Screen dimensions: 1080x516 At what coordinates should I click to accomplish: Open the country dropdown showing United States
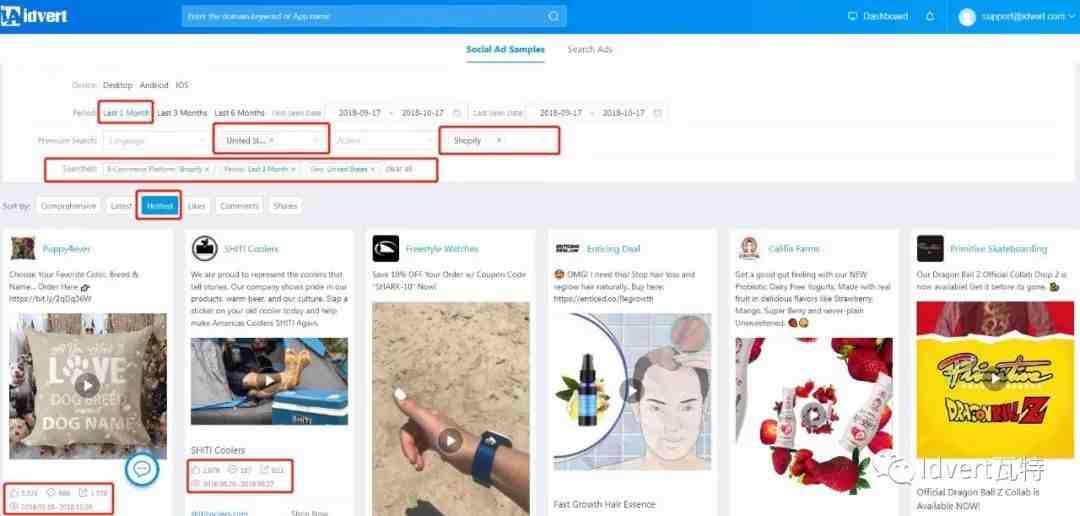tap(271, 141)
